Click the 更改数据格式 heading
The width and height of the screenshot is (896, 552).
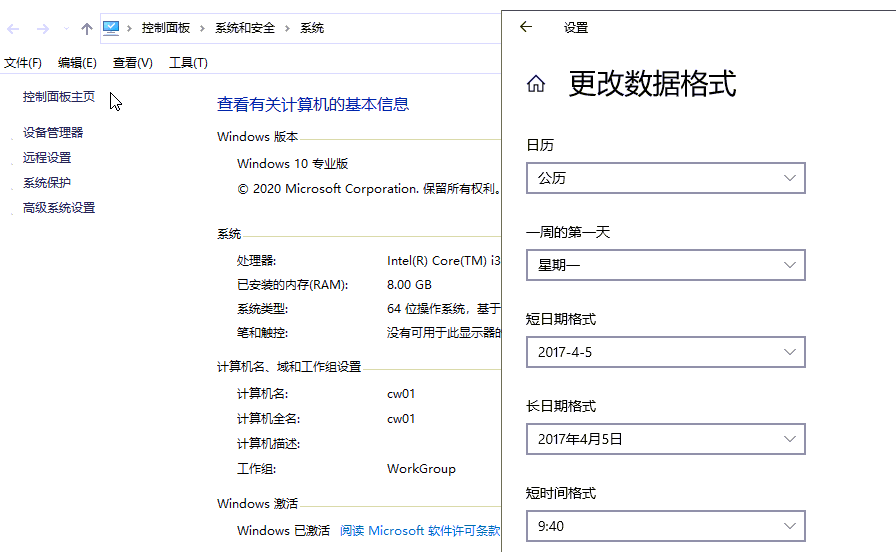pos(652,83)
